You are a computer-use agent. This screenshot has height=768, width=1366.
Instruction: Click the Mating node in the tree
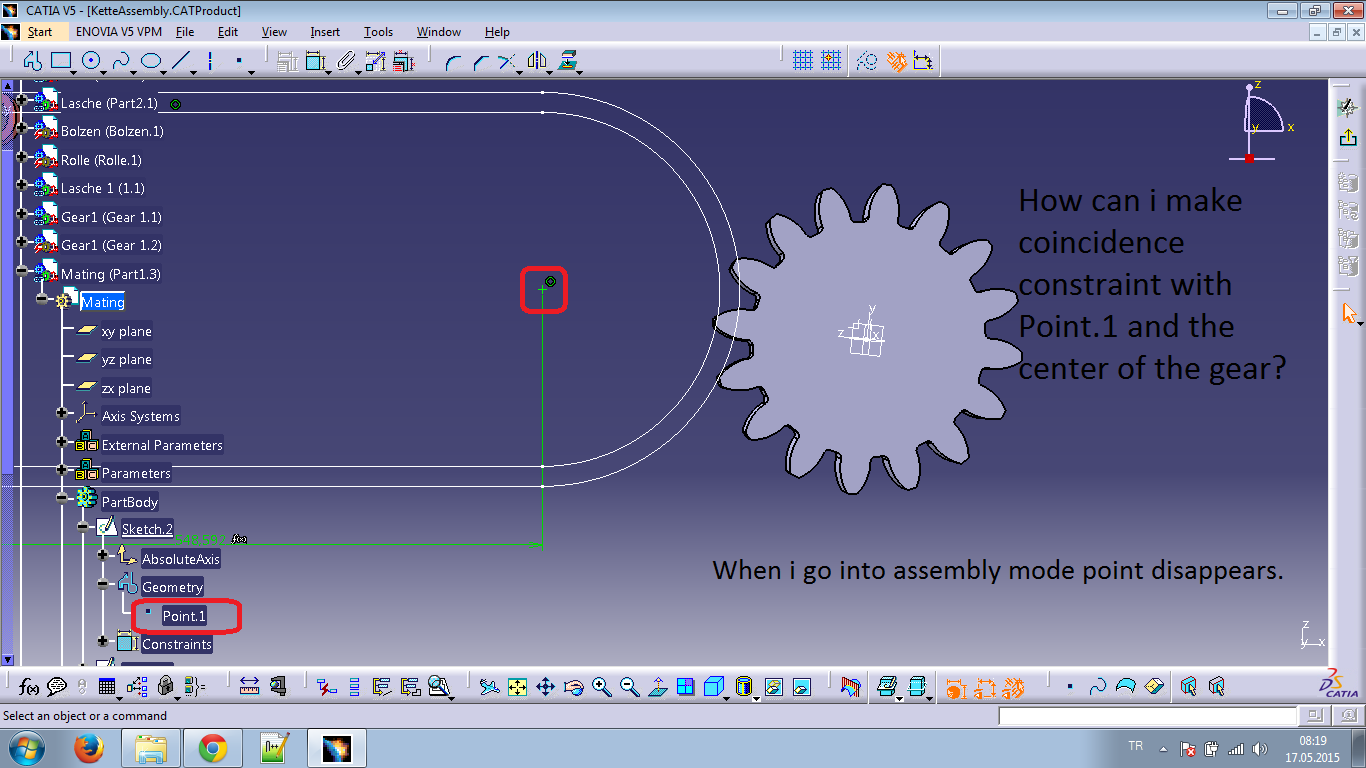[x=103, y=301]
